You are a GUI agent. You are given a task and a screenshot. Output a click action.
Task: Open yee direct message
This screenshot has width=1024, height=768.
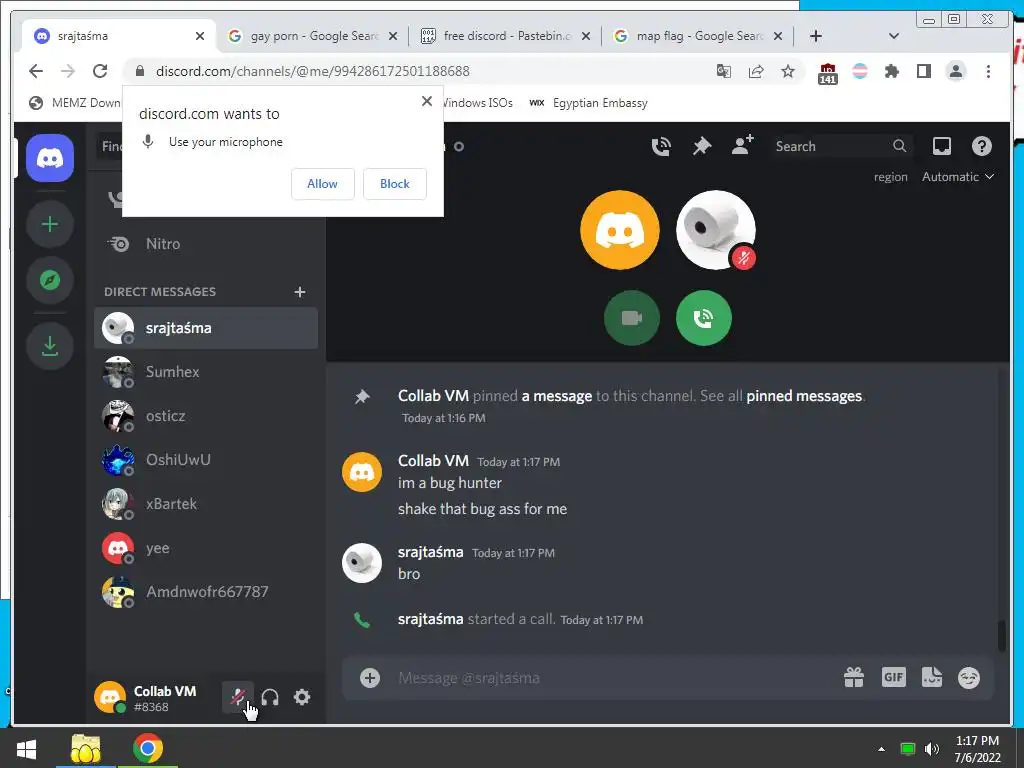tap(206, 548)
